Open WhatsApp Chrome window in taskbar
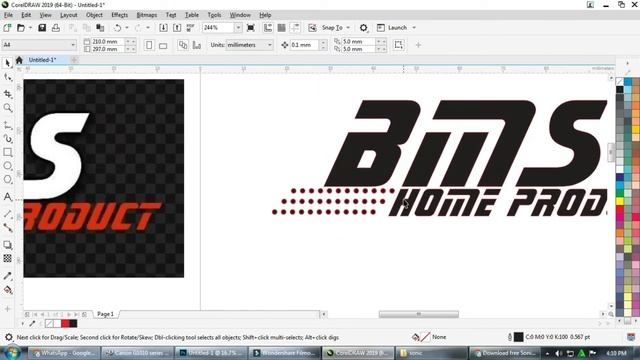Image resolution: width=640 pixels, height=360 pixels. point(64,353)
